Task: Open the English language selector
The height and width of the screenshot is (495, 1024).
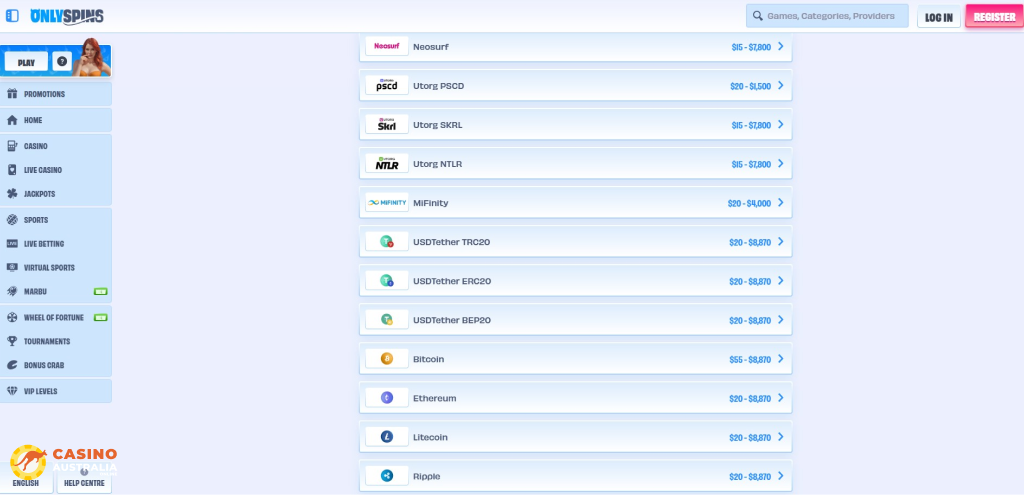Action: pos(26,483)
